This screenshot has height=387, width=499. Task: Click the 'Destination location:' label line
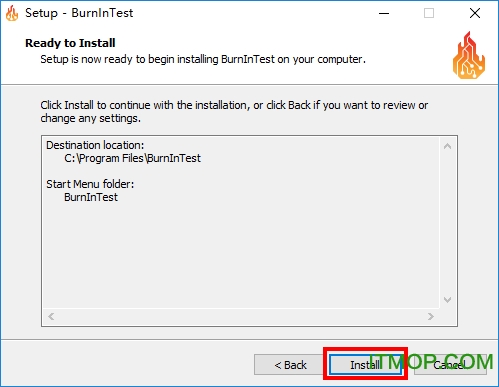coord(95,145)
